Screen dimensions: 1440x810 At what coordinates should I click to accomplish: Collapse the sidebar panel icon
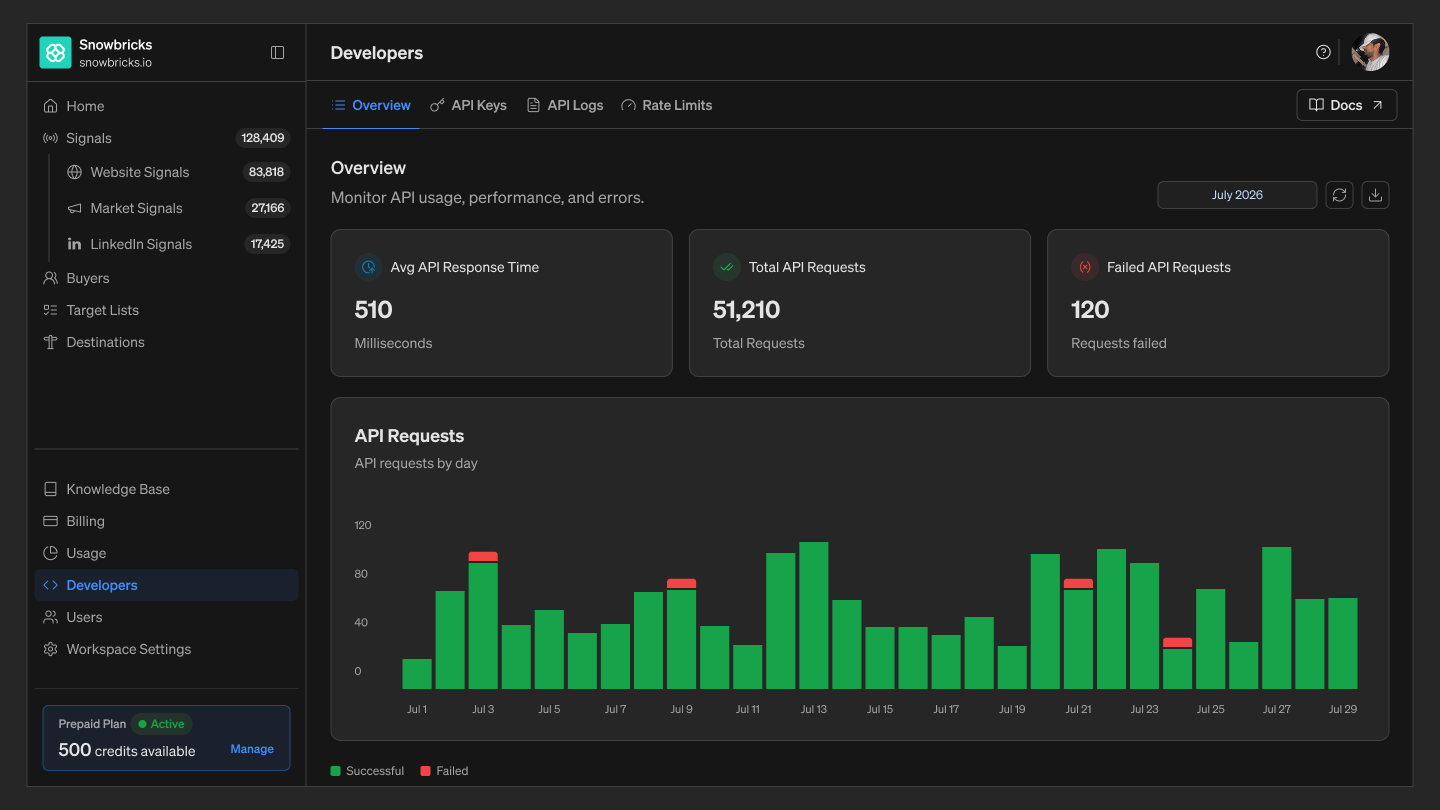click(278, 53)
